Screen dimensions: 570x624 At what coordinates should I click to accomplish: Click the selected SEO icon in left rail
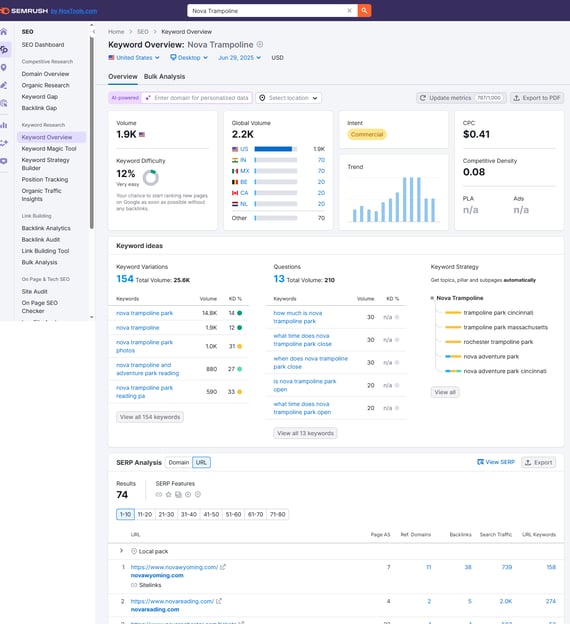tap(4, 49)
